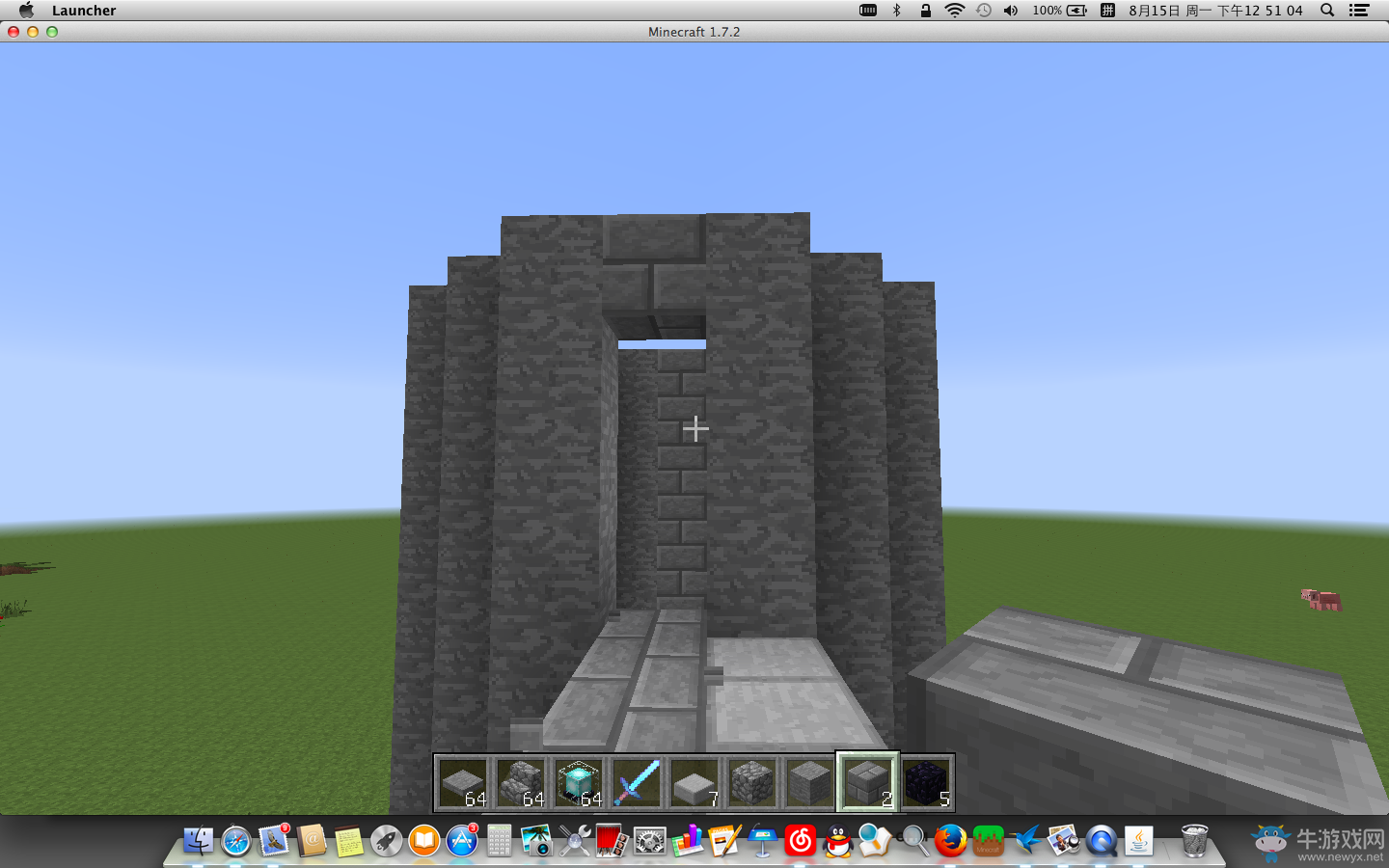Open Spotlight search magnifier in the menu bar
This screenshot has height=868, width=1389.
click(1327, 10)
